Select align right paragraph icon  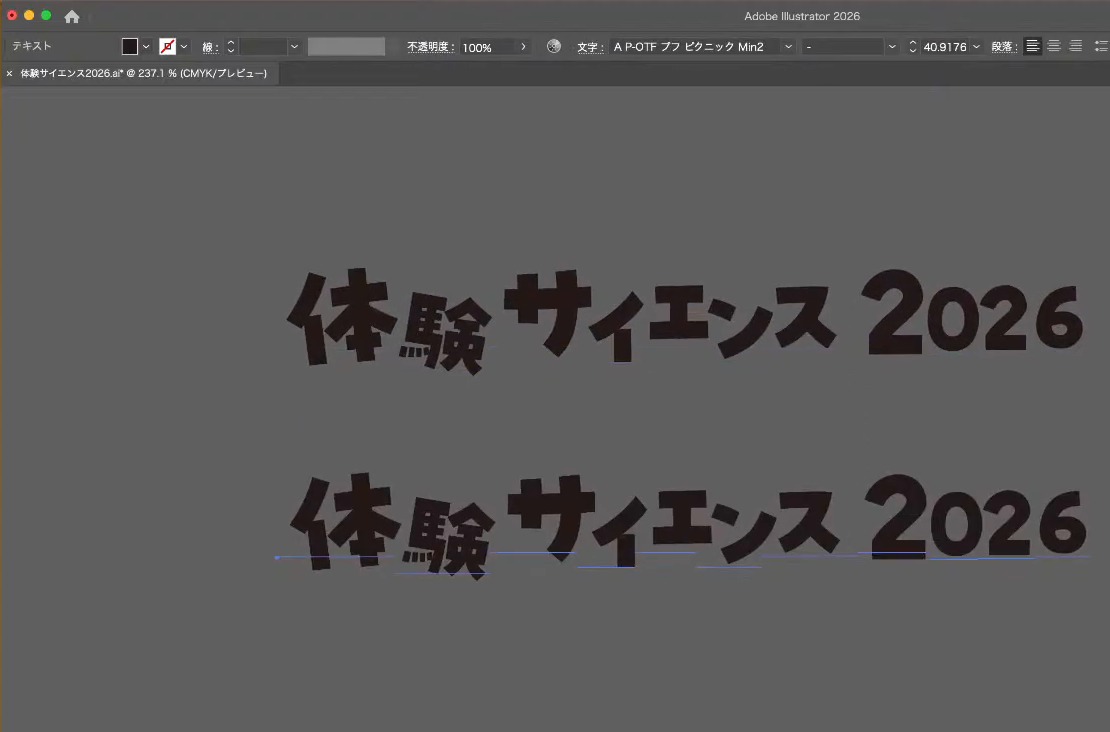(1075, 47)
